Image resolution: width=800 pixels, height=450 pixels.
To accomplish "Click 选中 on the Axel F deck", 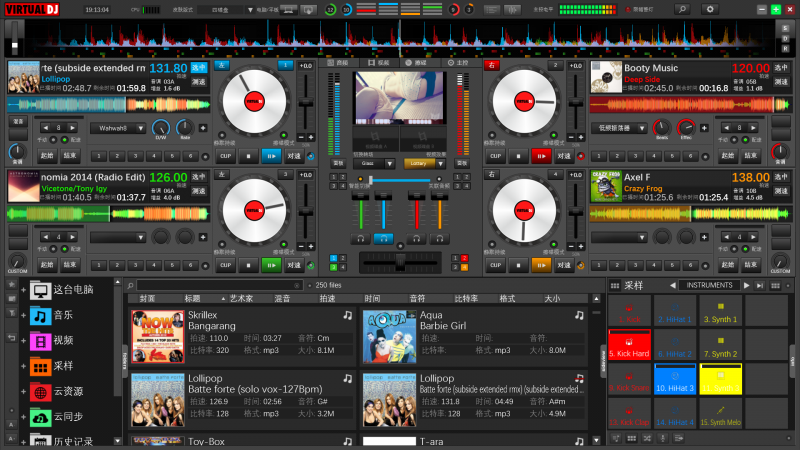I will point(781,177).
